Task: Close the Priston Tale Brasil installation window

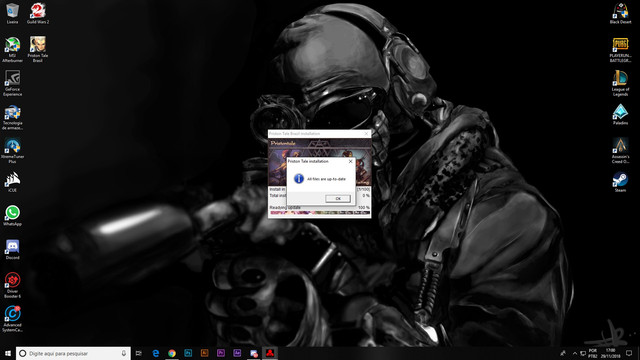Action: 366,133
